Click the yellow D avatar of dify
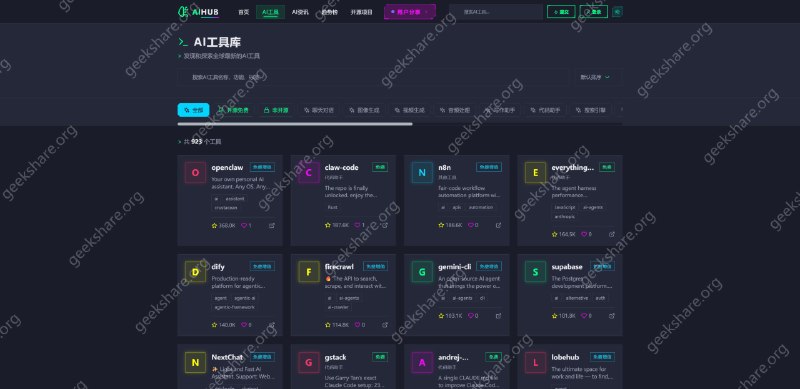 pos(195,272)
